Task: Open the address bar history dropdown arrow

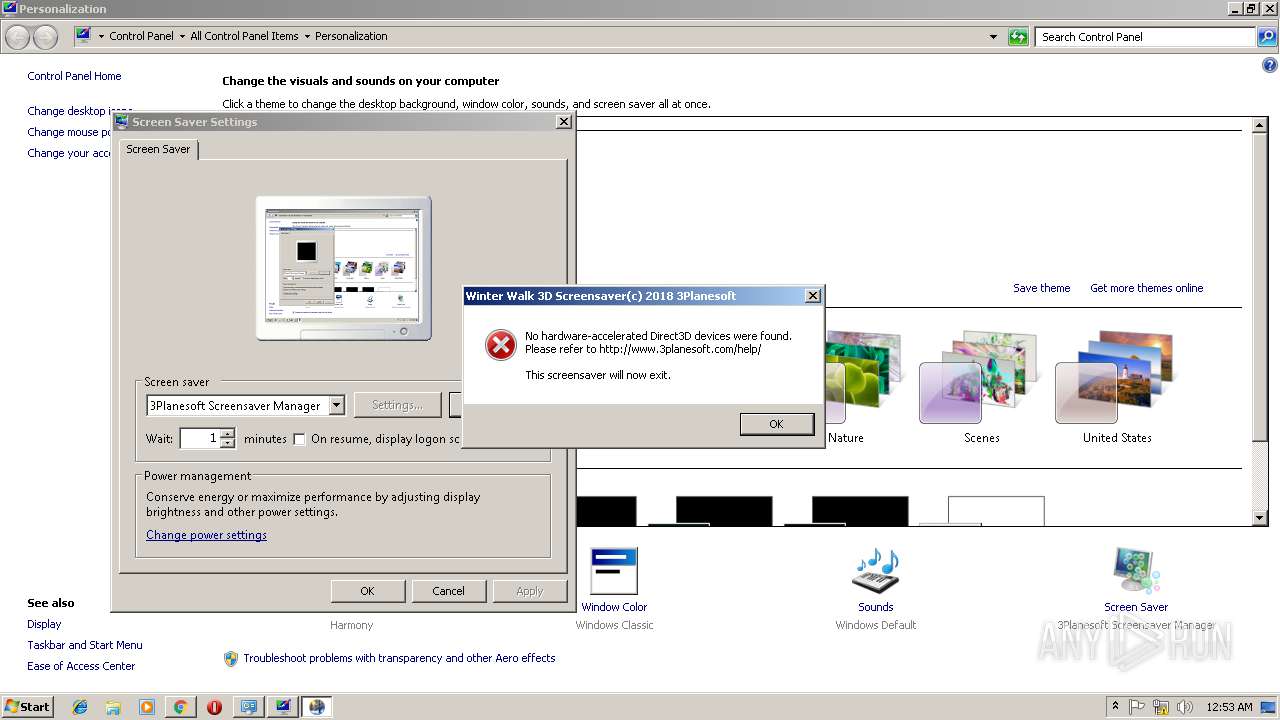Action: [x=993, y=37]
